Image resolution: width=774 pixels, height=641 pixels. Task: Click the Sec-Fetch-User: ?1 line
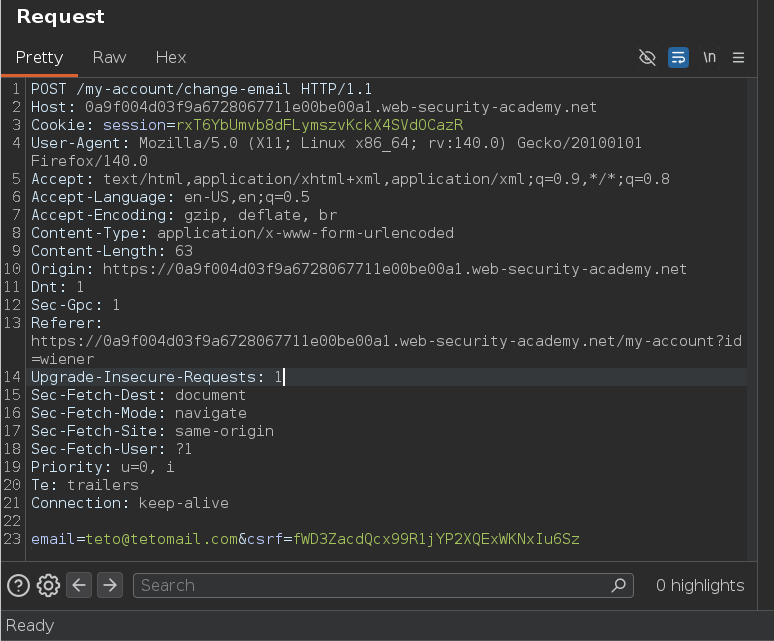point(112,449)
